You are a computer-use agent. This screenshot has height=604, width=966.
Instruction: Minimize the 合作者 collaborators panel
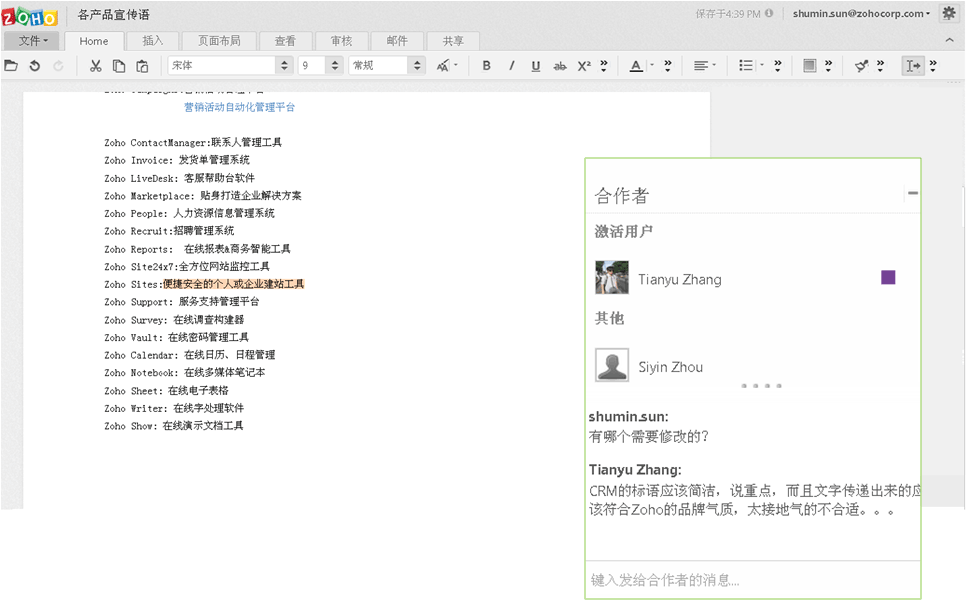(912, 193)
